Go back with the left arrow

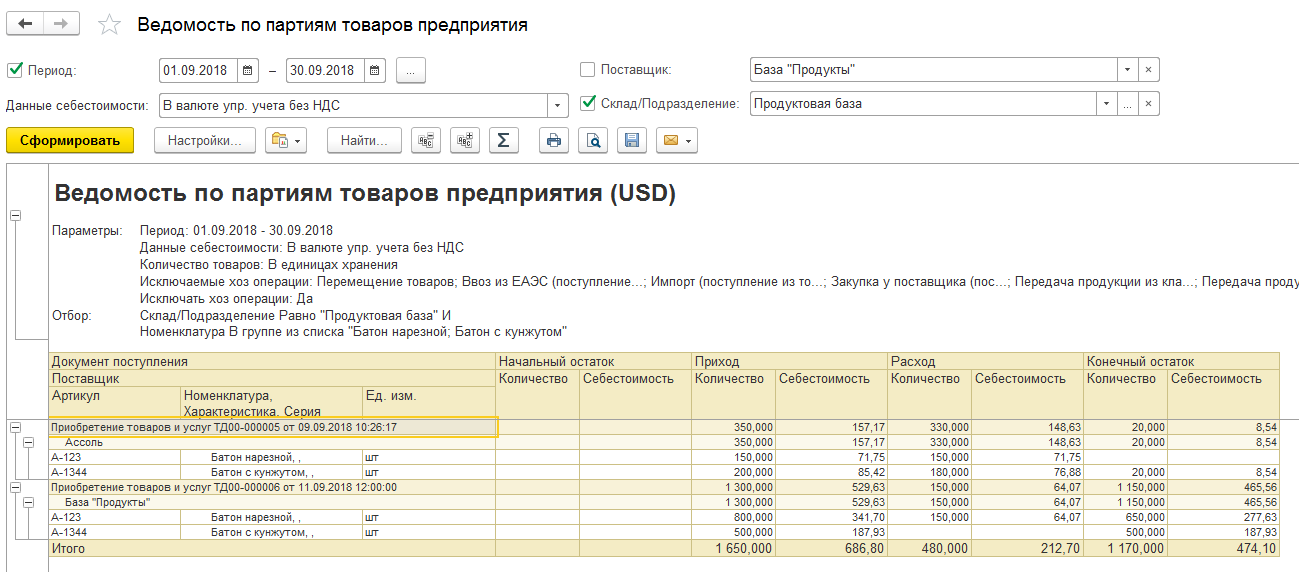click(26, 24)
